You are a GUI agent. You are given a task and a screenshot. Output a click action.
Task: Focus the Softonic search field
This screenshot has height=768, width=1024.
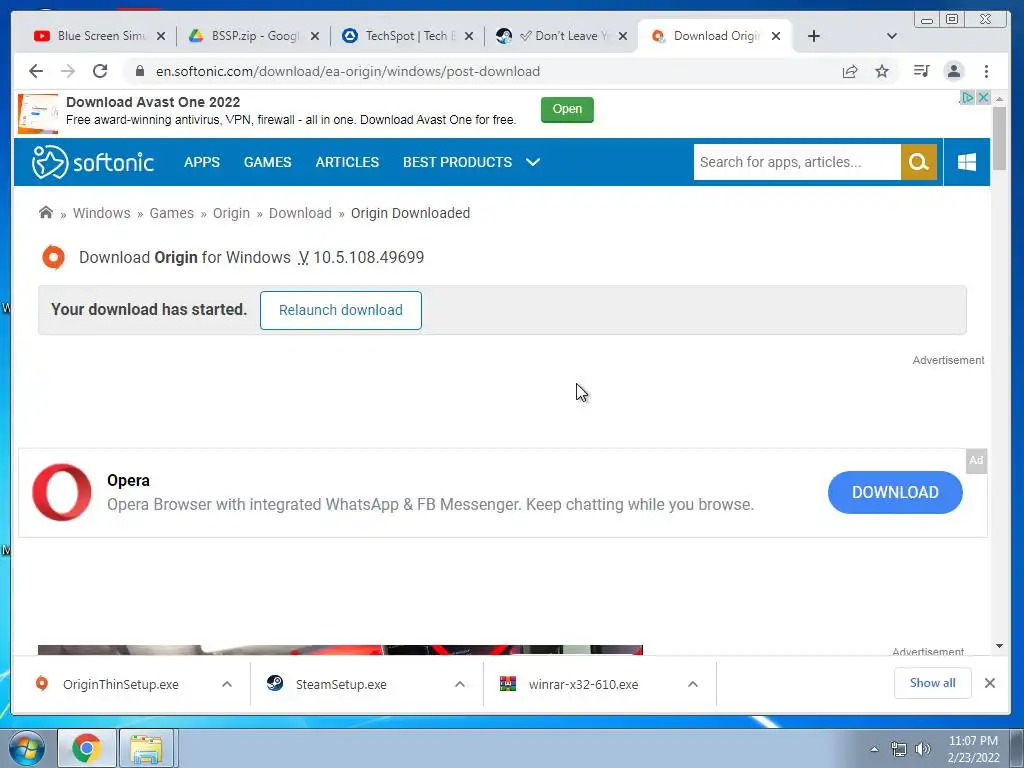pyautogui.click(x=797, y=162)
